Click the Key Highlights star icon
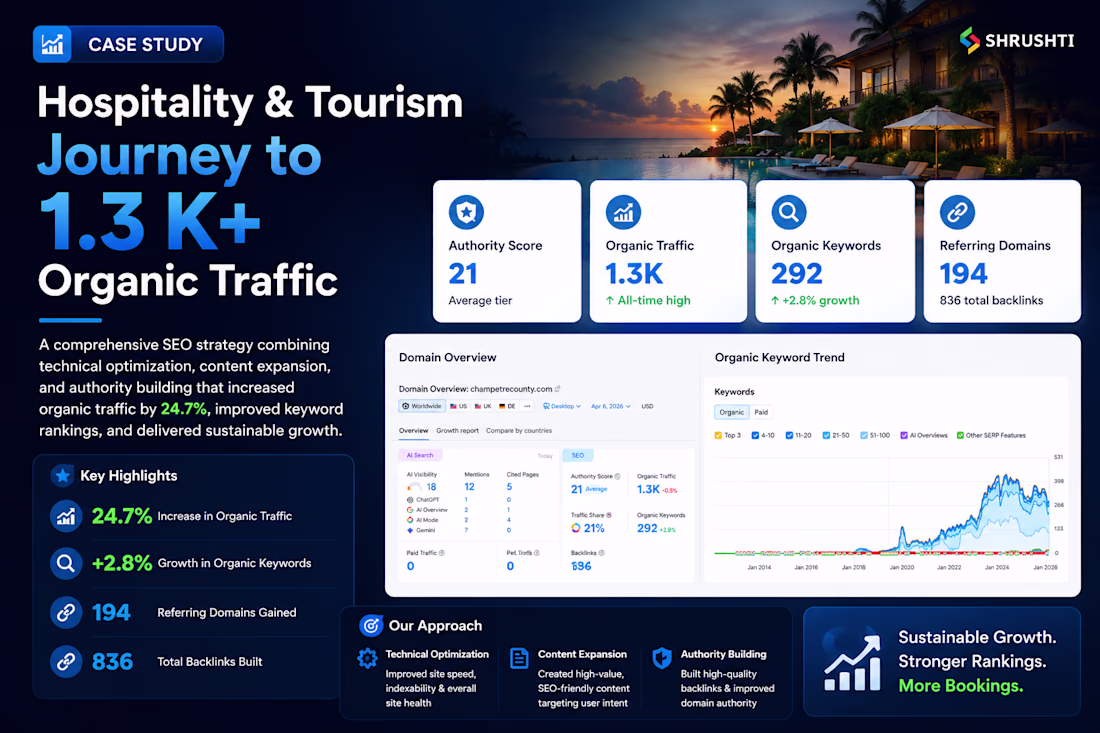This screenshot has width=1100, height=733. [62, 476]
